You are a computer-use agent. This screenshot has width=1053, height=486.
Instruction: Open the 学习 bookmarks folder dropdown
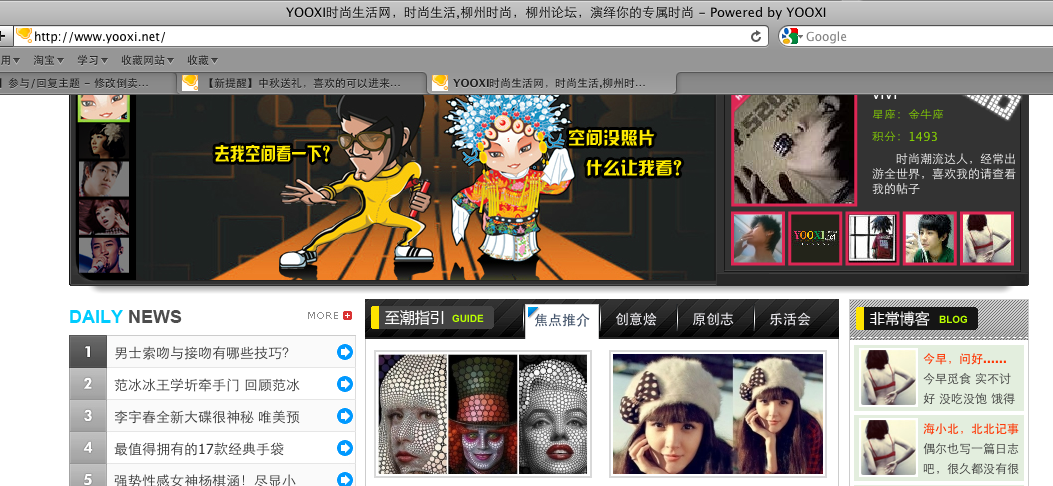[92, 60]
